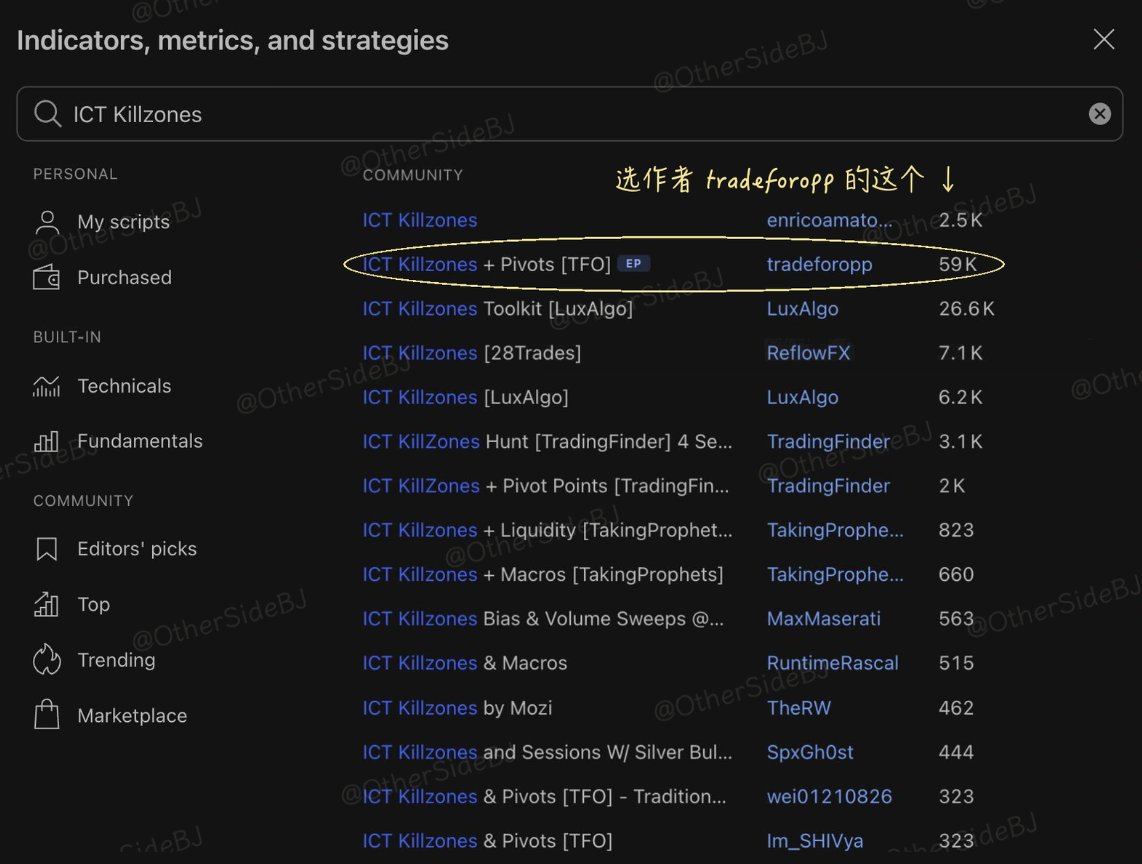Click the EP badge on Pivots [TFO]

click(x=634, y=264)
